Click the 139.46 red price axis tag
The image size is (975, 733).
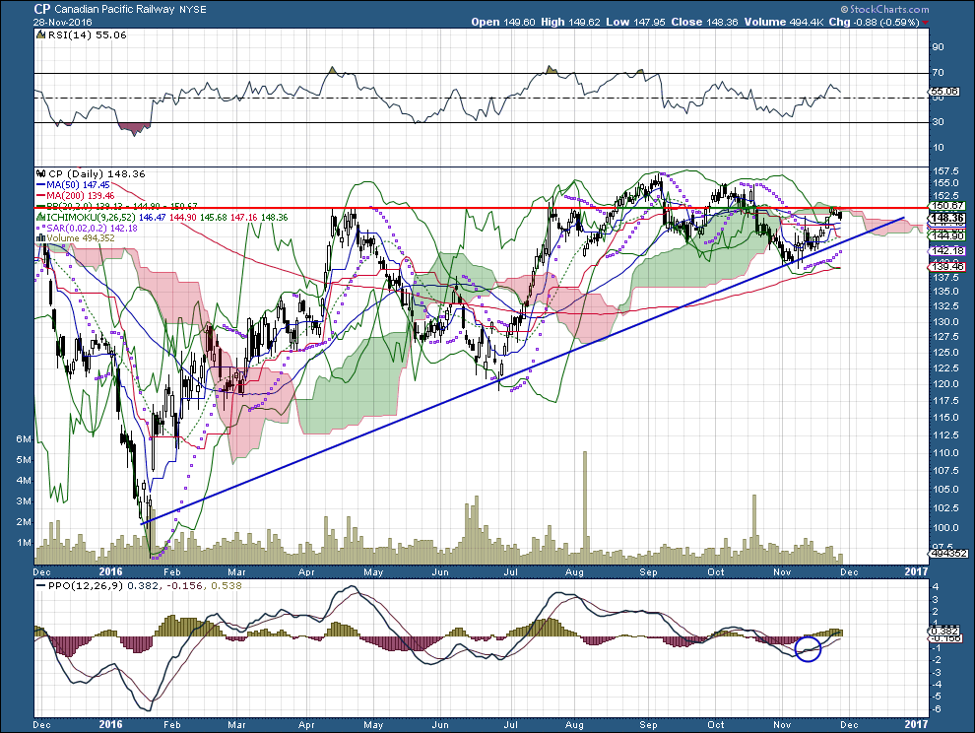tap(948, 267)
